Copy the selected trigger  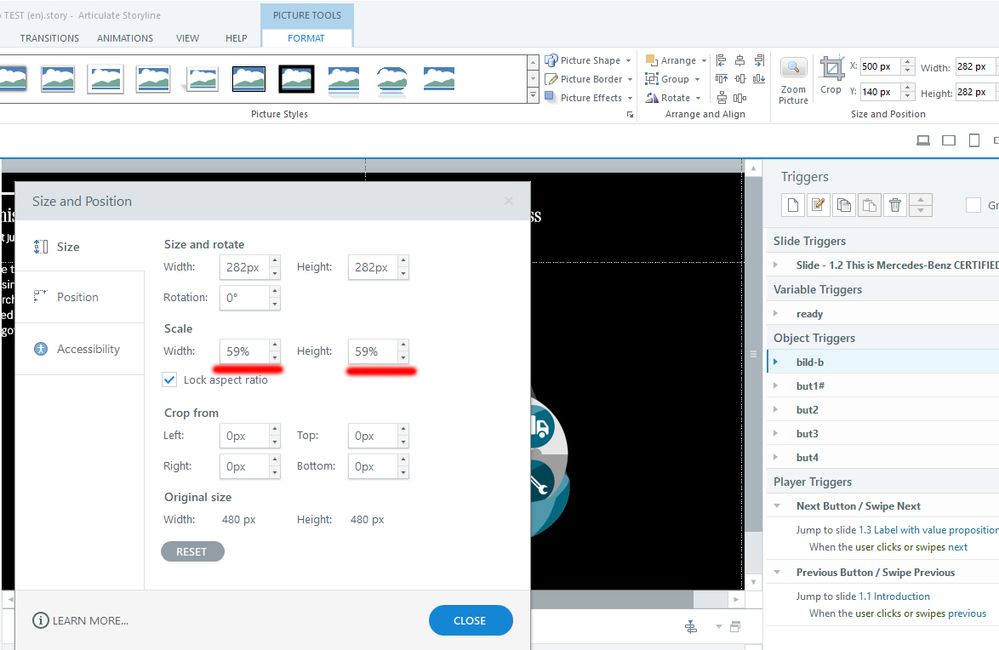click(844, 205)
